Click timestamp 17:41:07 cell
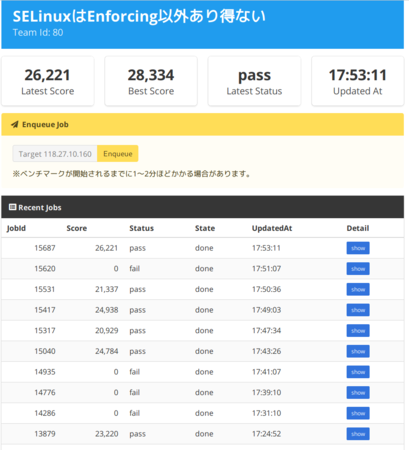 click(266, 372)
